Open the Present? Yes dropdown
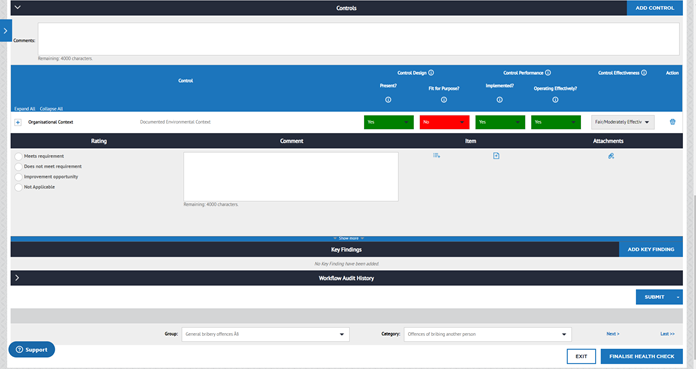This screenshot has width=696, height=369. (x=389, y=122)
